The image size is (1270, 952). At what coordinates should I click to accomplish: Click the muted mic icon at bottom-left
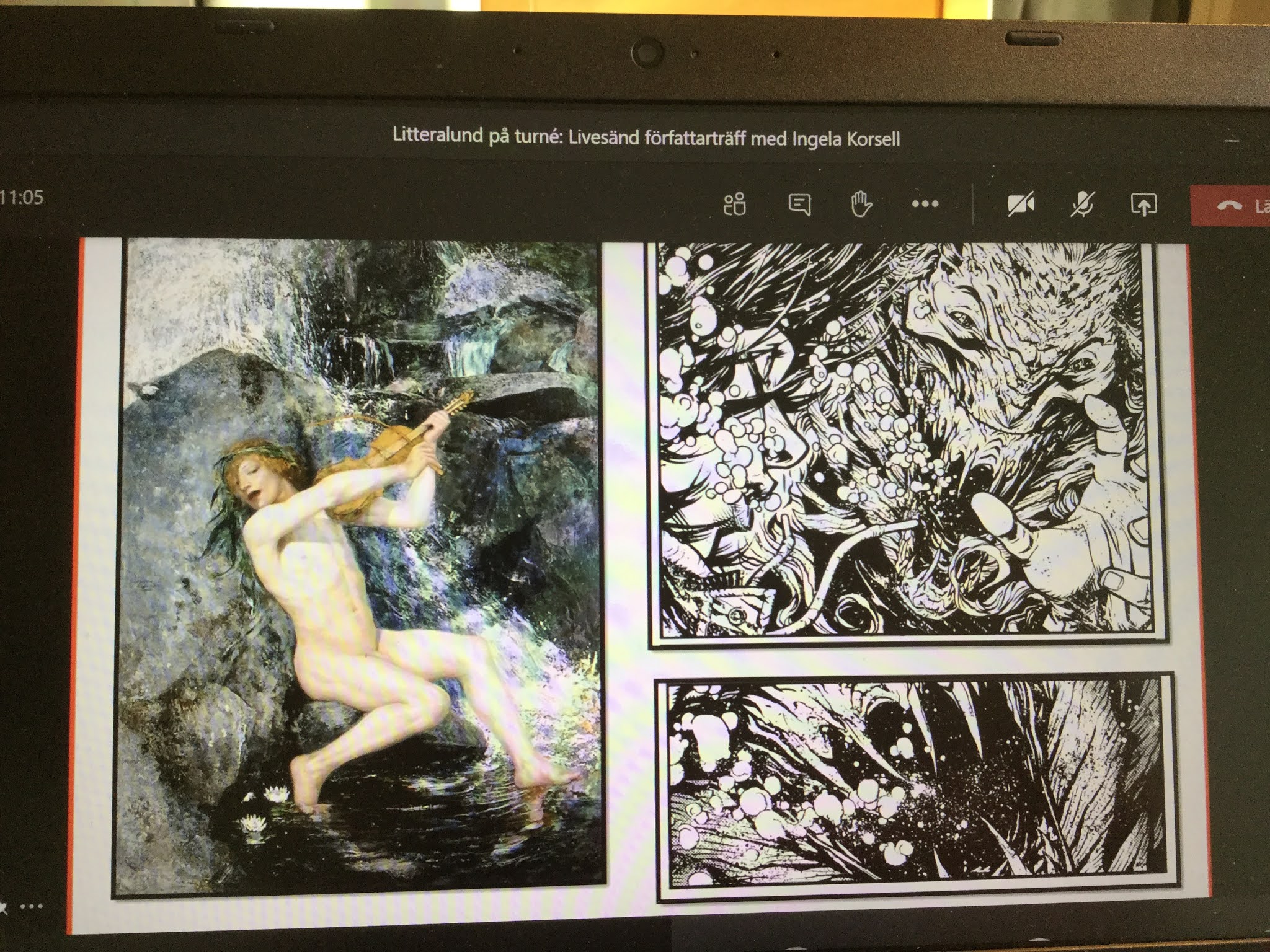(4, 908)
